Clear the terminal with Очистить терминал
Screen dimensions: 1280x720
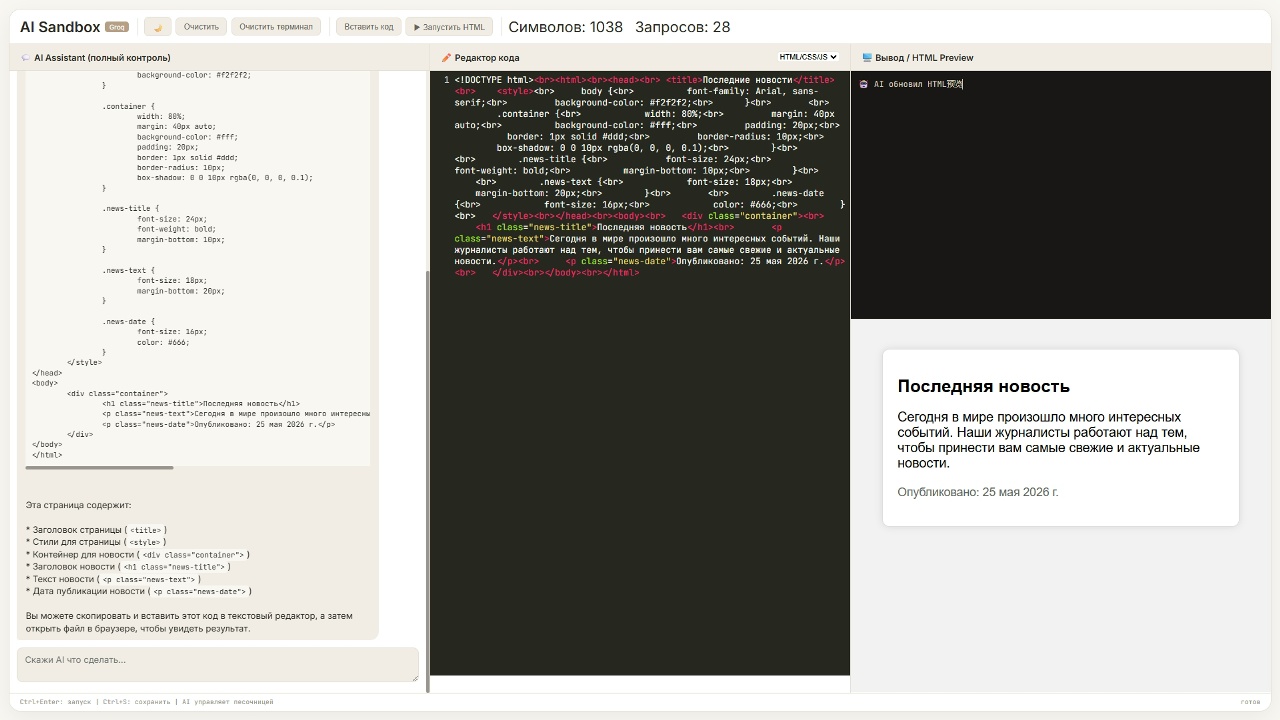point(276,27)
